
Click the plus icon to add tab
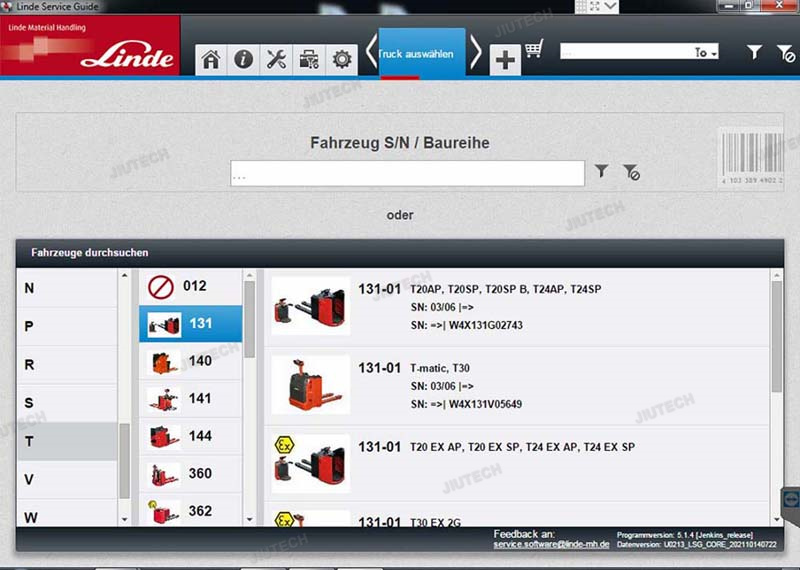[505, 60]
